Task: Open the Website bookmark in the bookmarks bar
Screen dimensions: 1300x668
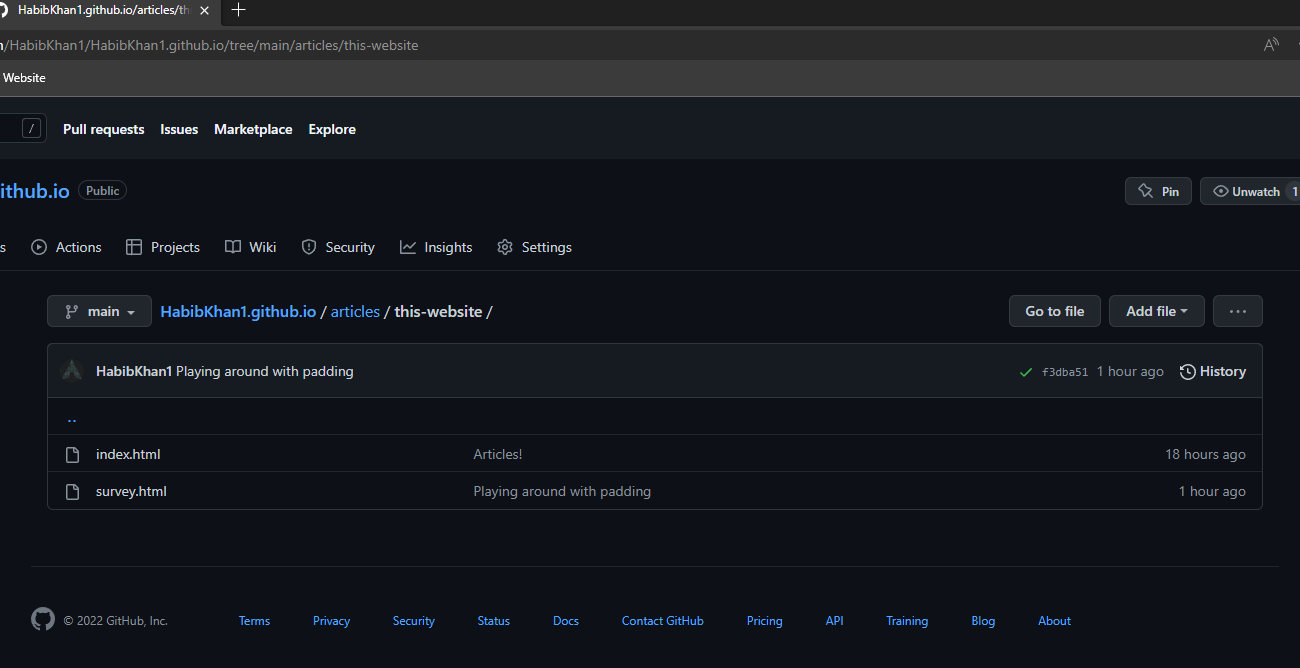Action: pos(24,77)
